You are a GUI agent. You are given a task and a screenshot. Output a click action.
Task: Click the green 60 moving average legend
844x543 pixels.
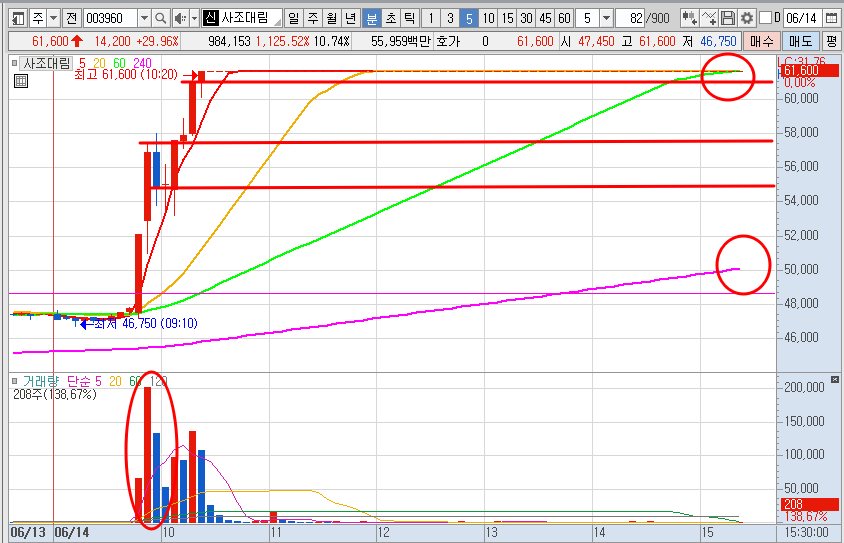pos(119,63)
